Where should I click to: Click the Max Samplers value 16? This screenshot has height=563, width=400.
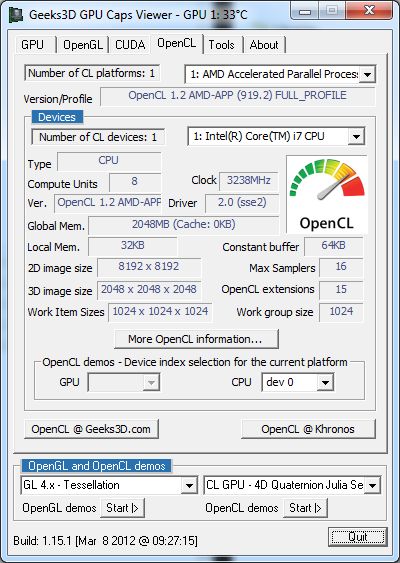point(341,267)
